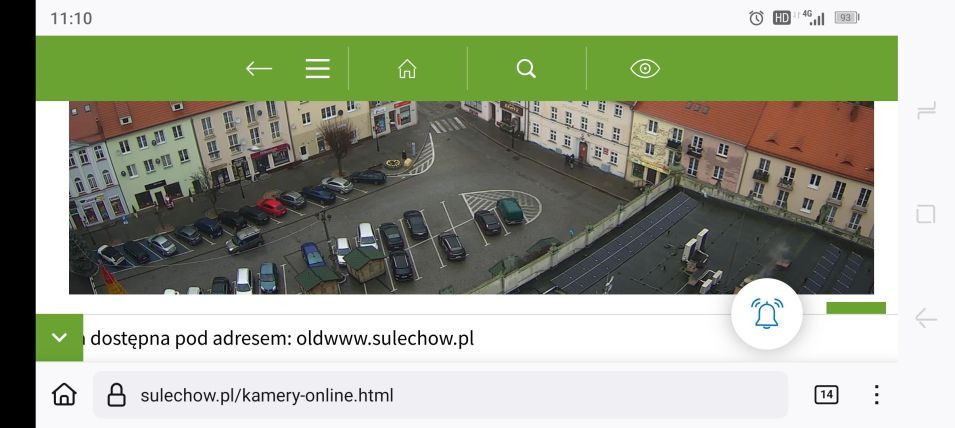This screenshot has height=428, width=955.
Task: Click the live town square camera image
Action: click(471, 197)
